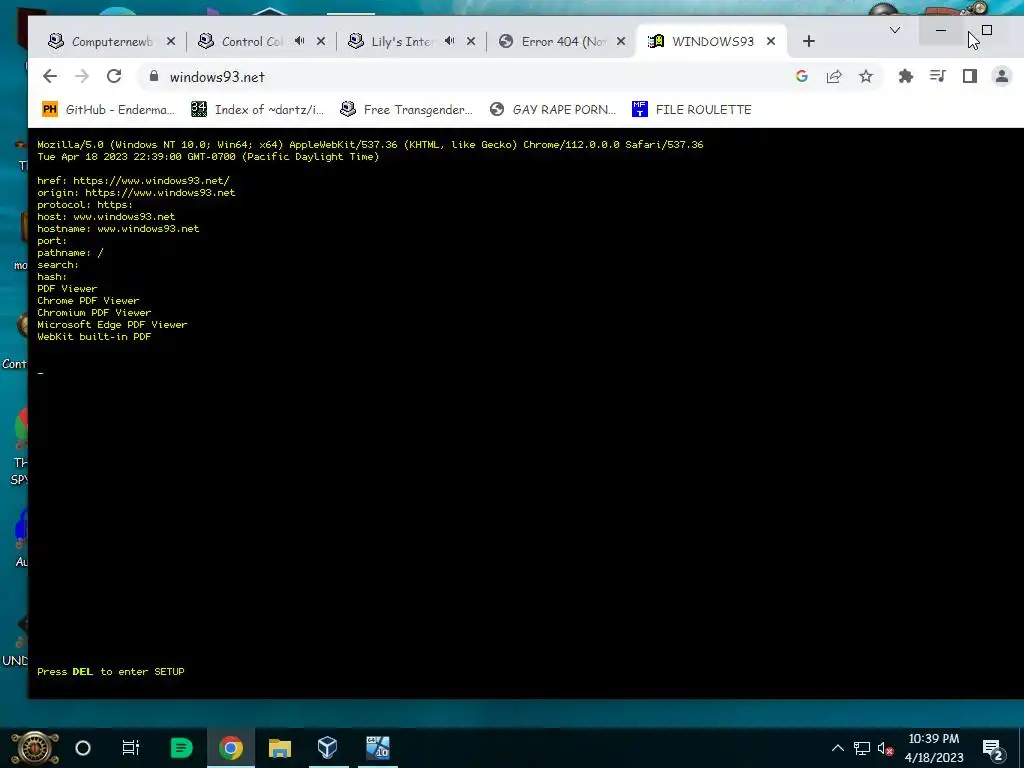Go forward with the forward arrow
Image resolution: width=1024 pixels, height=768 pixels.
82,76
